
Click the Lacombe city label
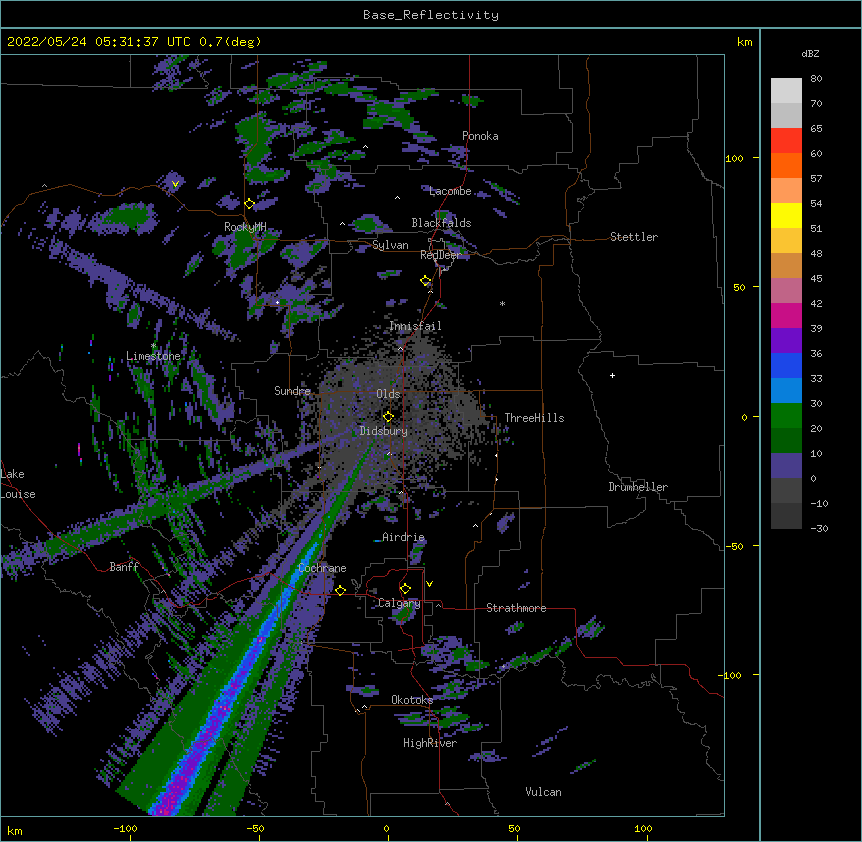tap(450, 191)
